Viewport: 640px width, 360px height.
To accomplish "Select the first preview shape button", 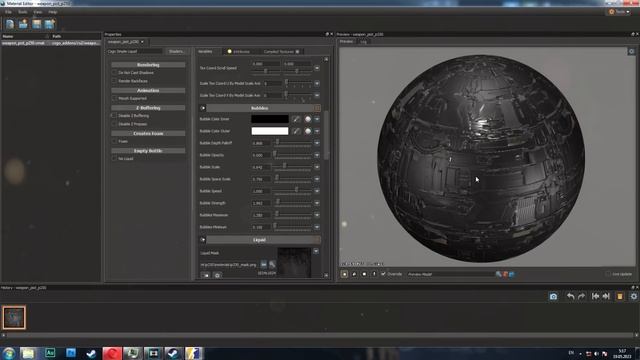I will click(x=344, y=274).
